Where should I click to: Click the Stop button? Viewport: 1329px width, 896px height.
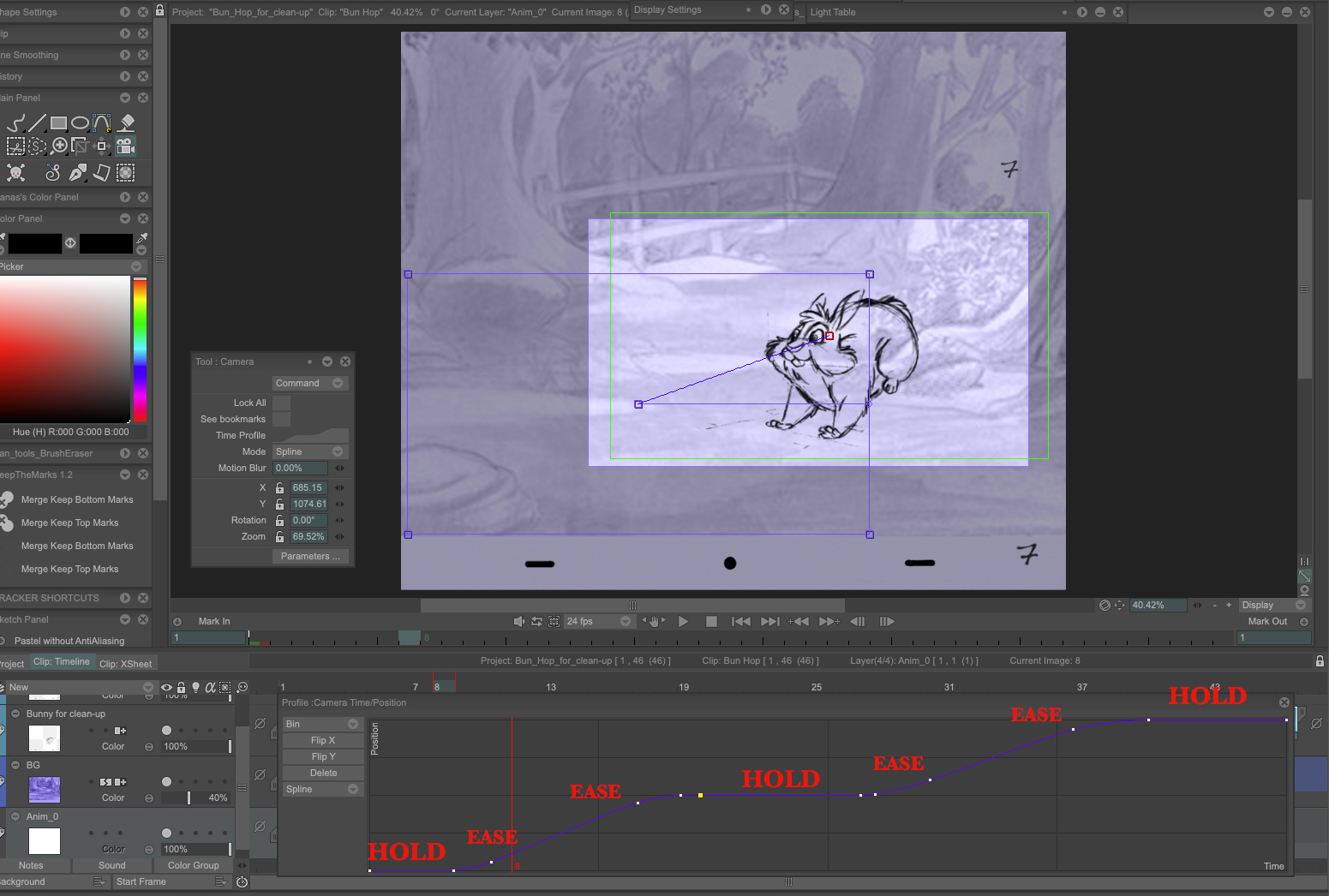[711, 621]
